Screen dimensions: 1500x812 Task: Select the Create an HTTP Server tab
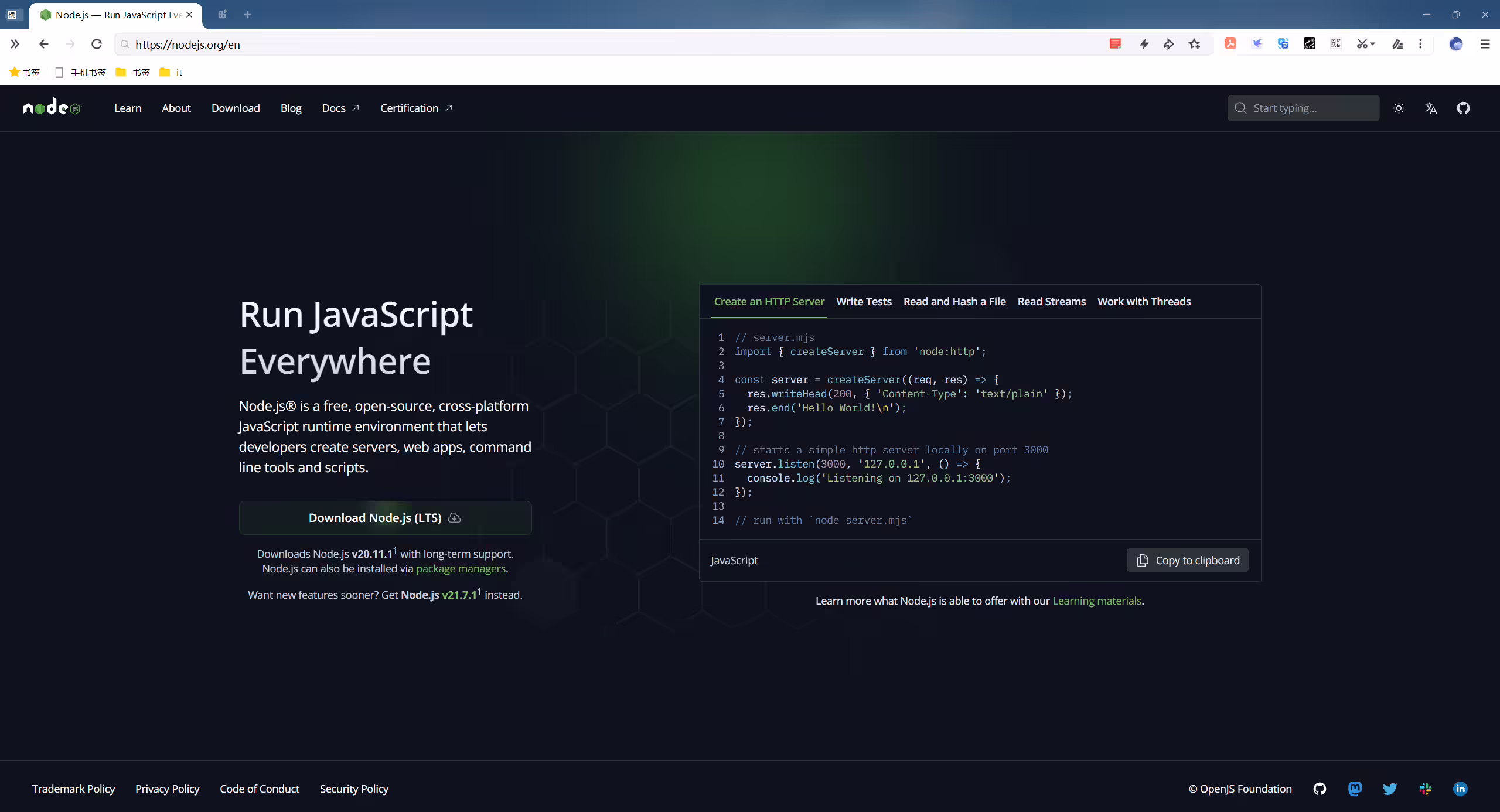point(769,301)
